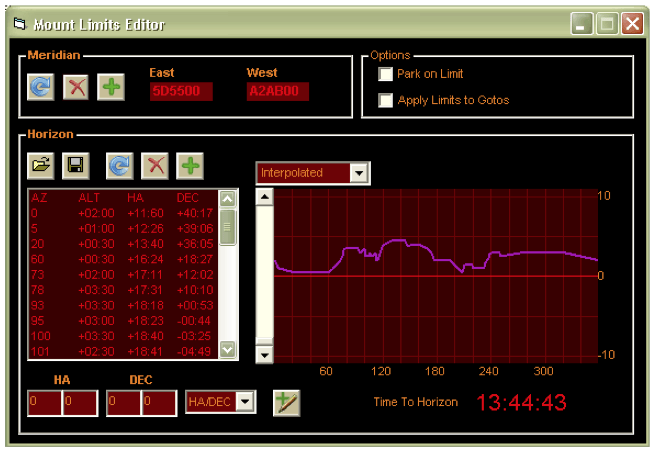Image resolution: width=653 pixels, height=450 pixels.
Task: Click the horizon list scroll down arrow
Action: click(227, 349)
